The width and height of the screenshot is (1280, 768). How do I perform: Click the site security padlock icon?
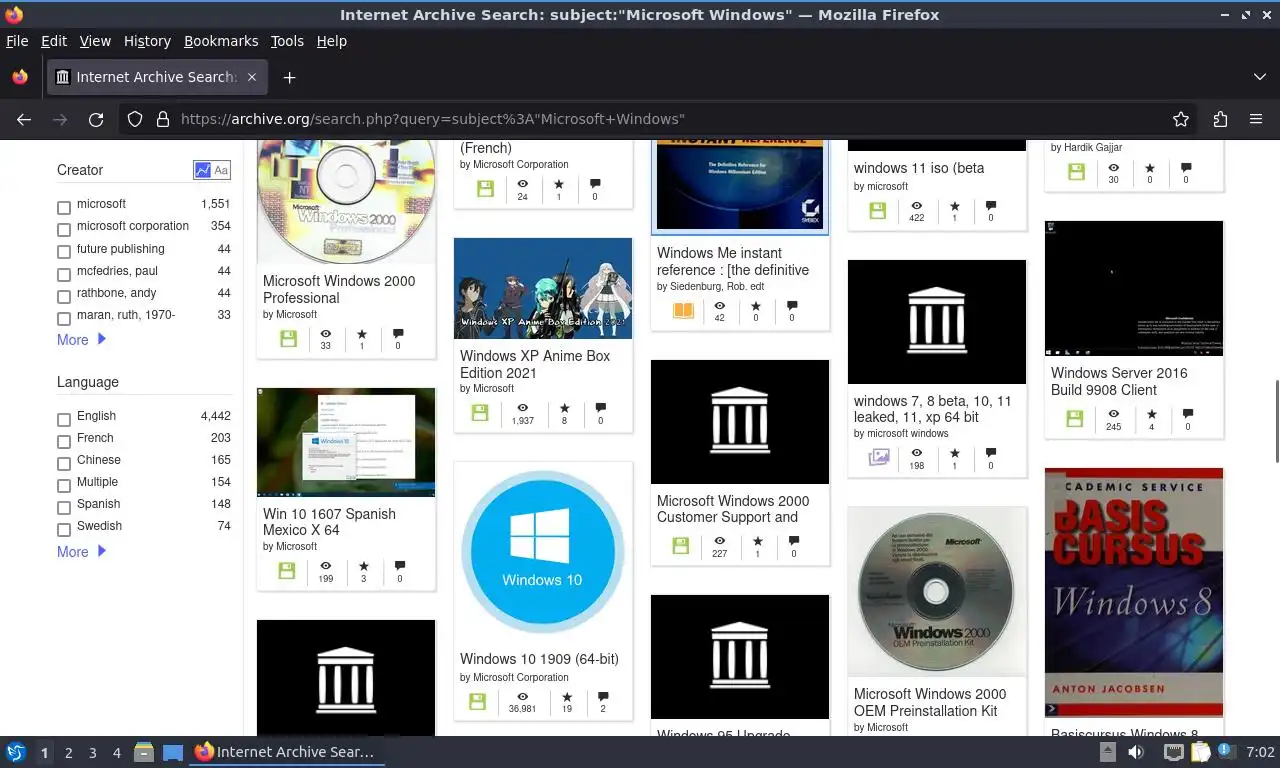point(163,119)
